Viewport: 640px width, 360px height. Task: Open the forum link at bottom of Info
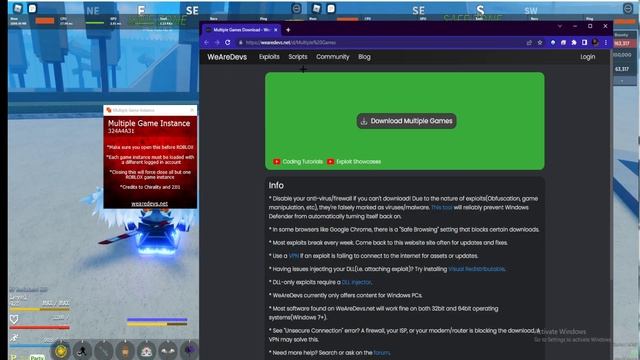(x=381, y=353)
